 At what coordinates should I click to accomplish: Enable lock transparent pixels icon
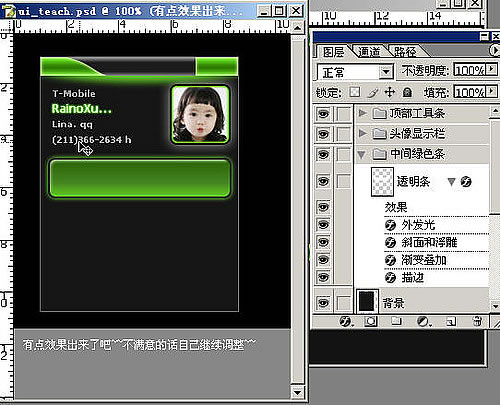point(355,92)
